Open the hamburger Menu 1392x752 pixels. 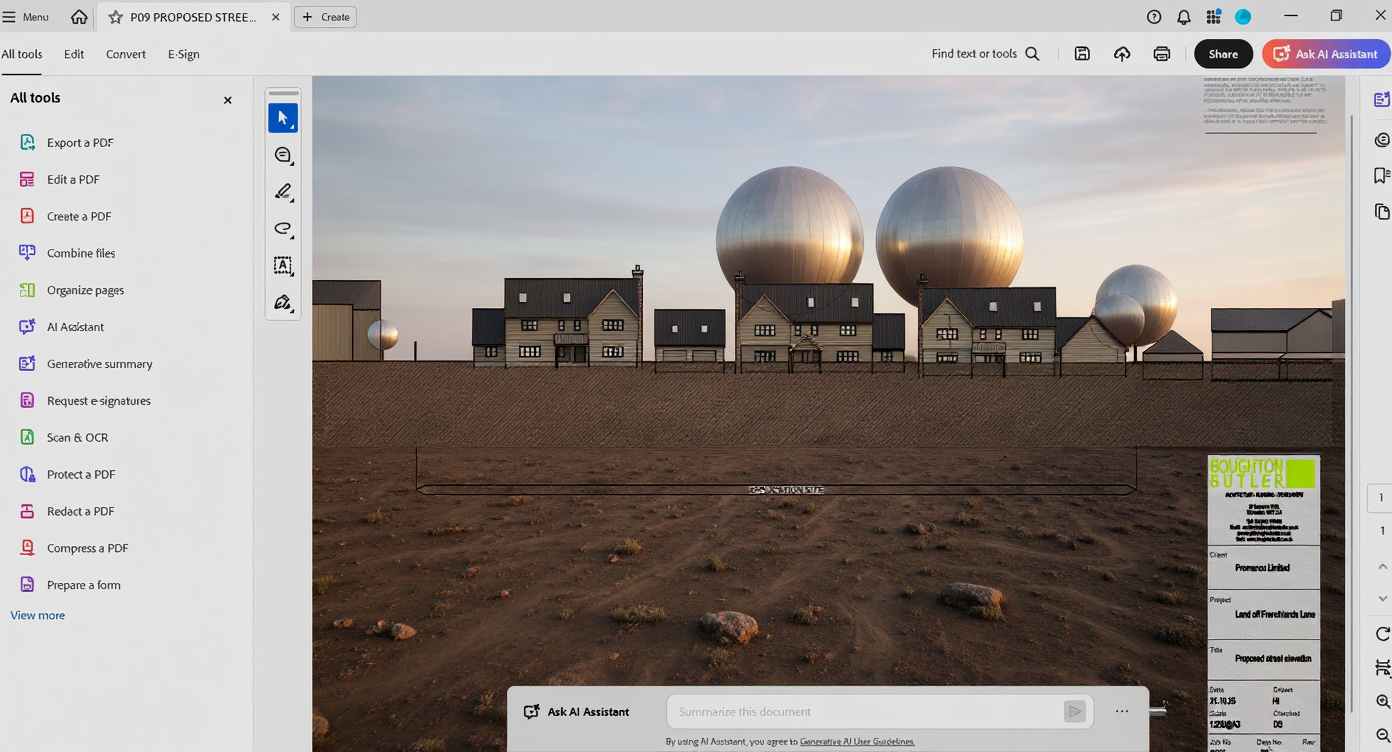point(26,17)
